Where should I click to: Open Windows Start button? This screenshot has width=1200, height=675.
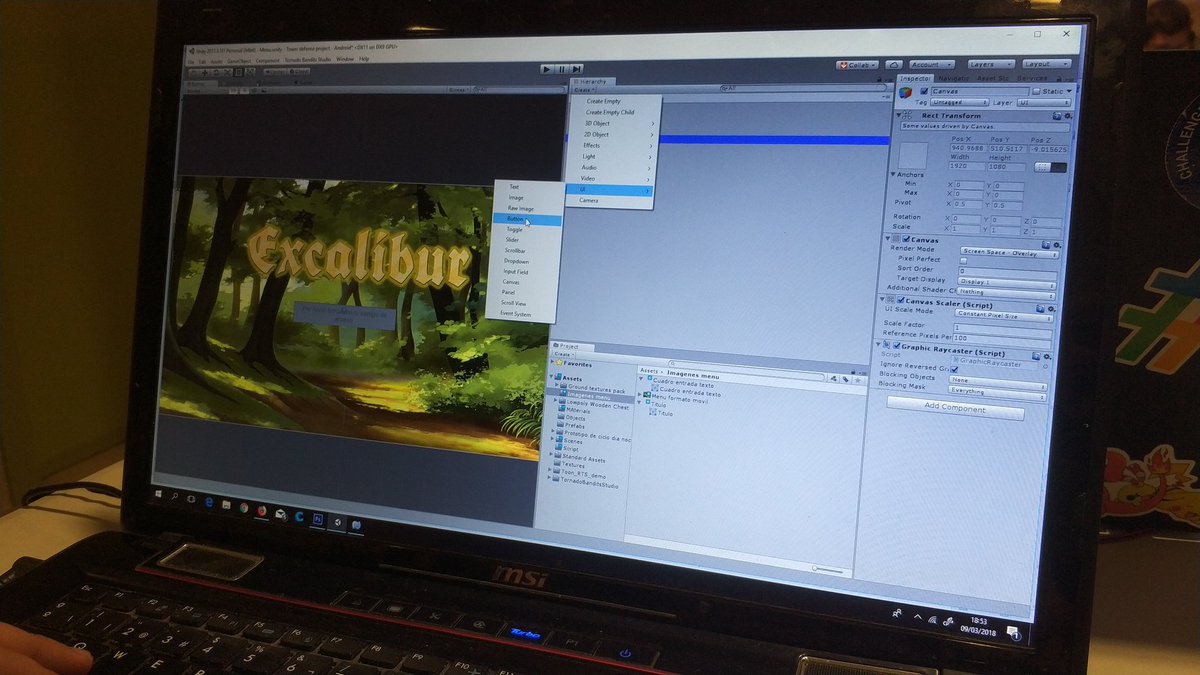coord(158,494)
